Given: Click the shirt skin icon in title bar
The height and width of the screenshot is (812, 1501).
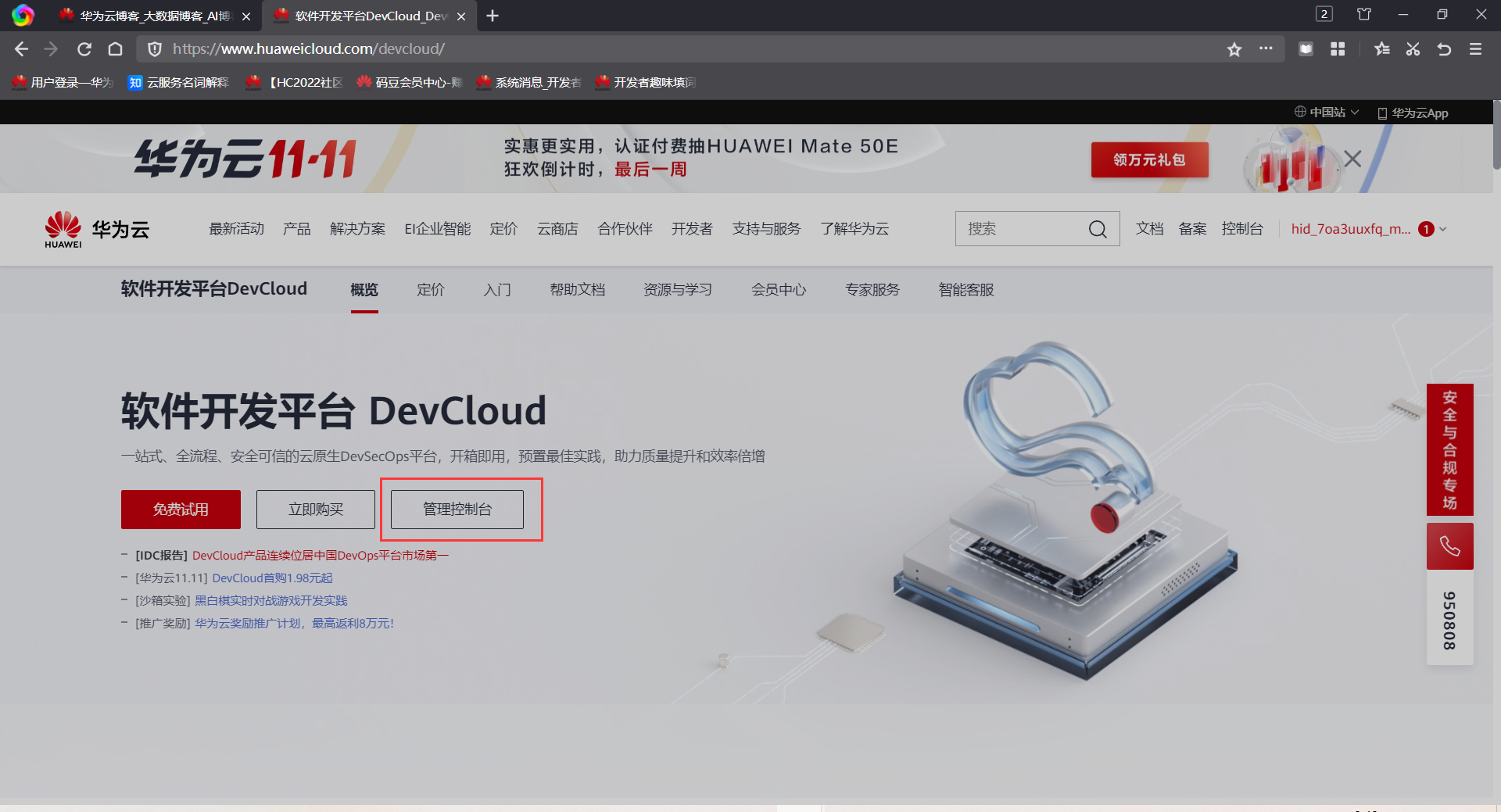Looking at the screenshot, I should point(1364,14).
